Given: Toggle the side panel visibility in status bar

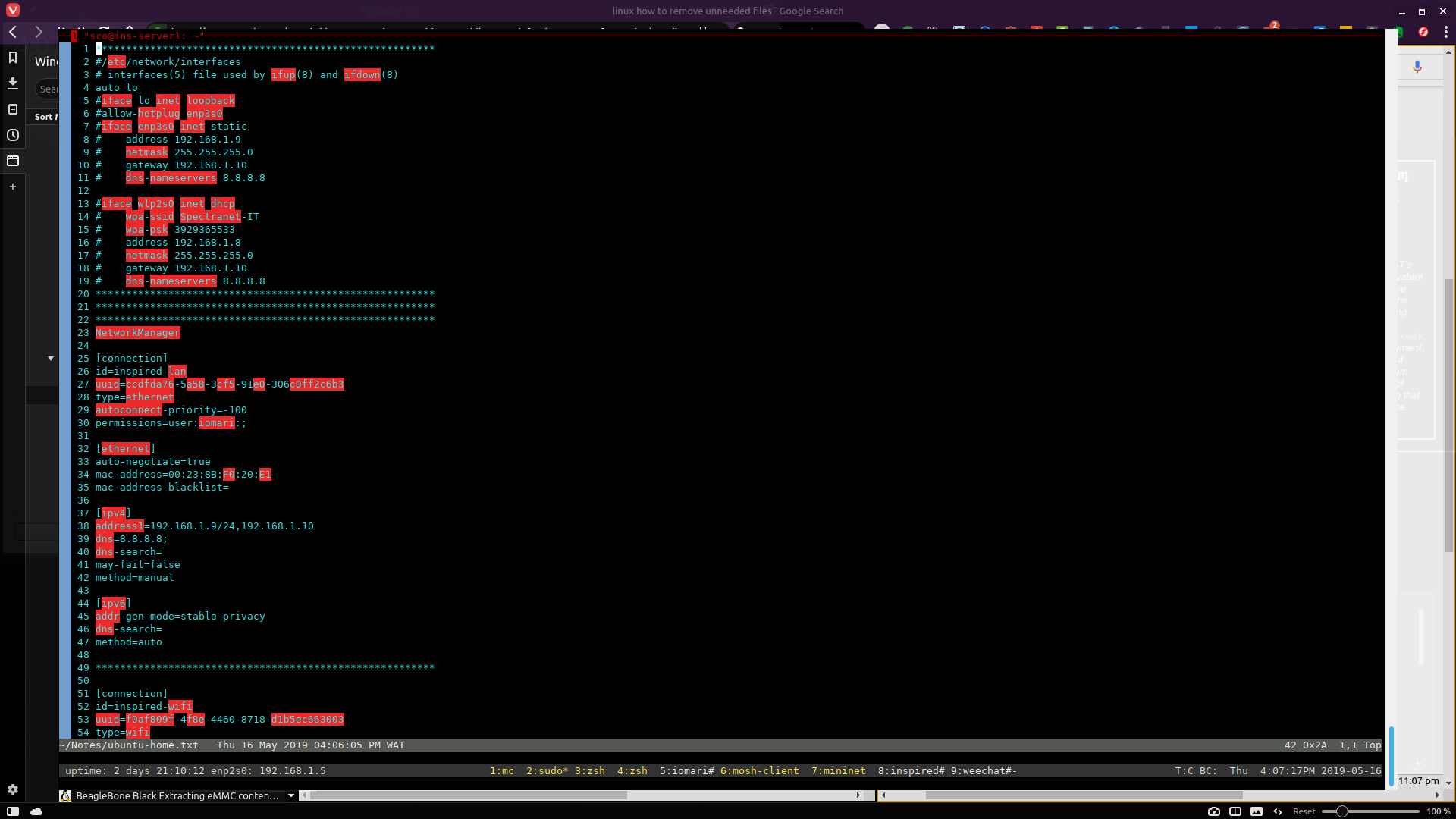Looking at the screenshot, I should click(13, 811).
